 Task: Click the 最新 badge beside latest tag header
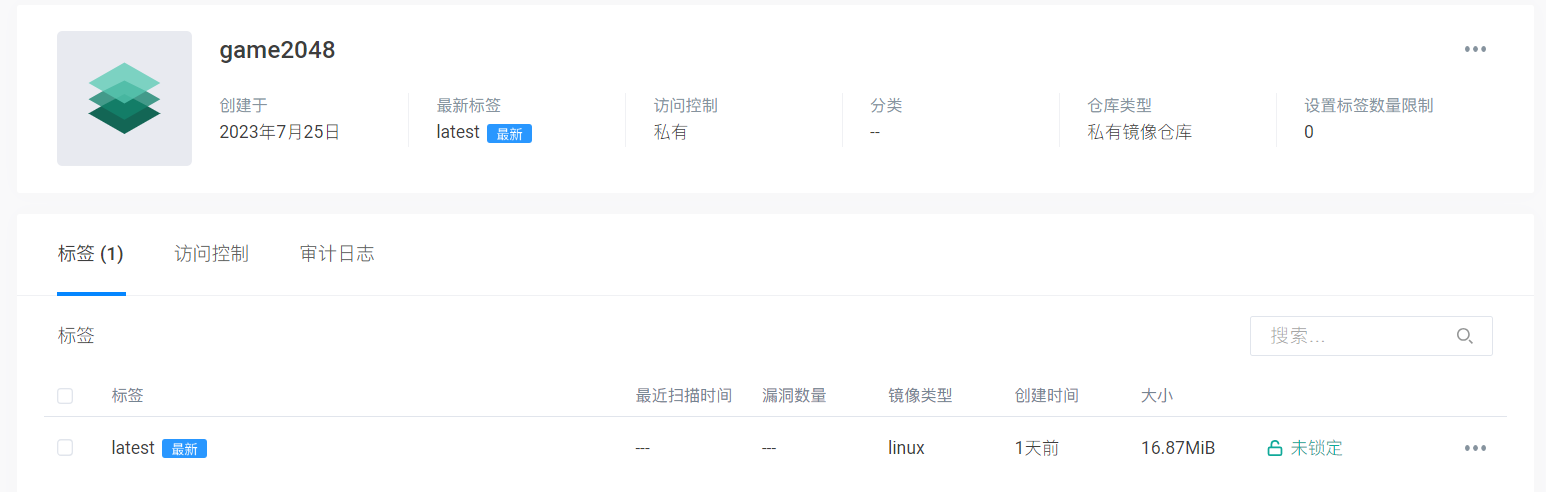pos(509,134)
